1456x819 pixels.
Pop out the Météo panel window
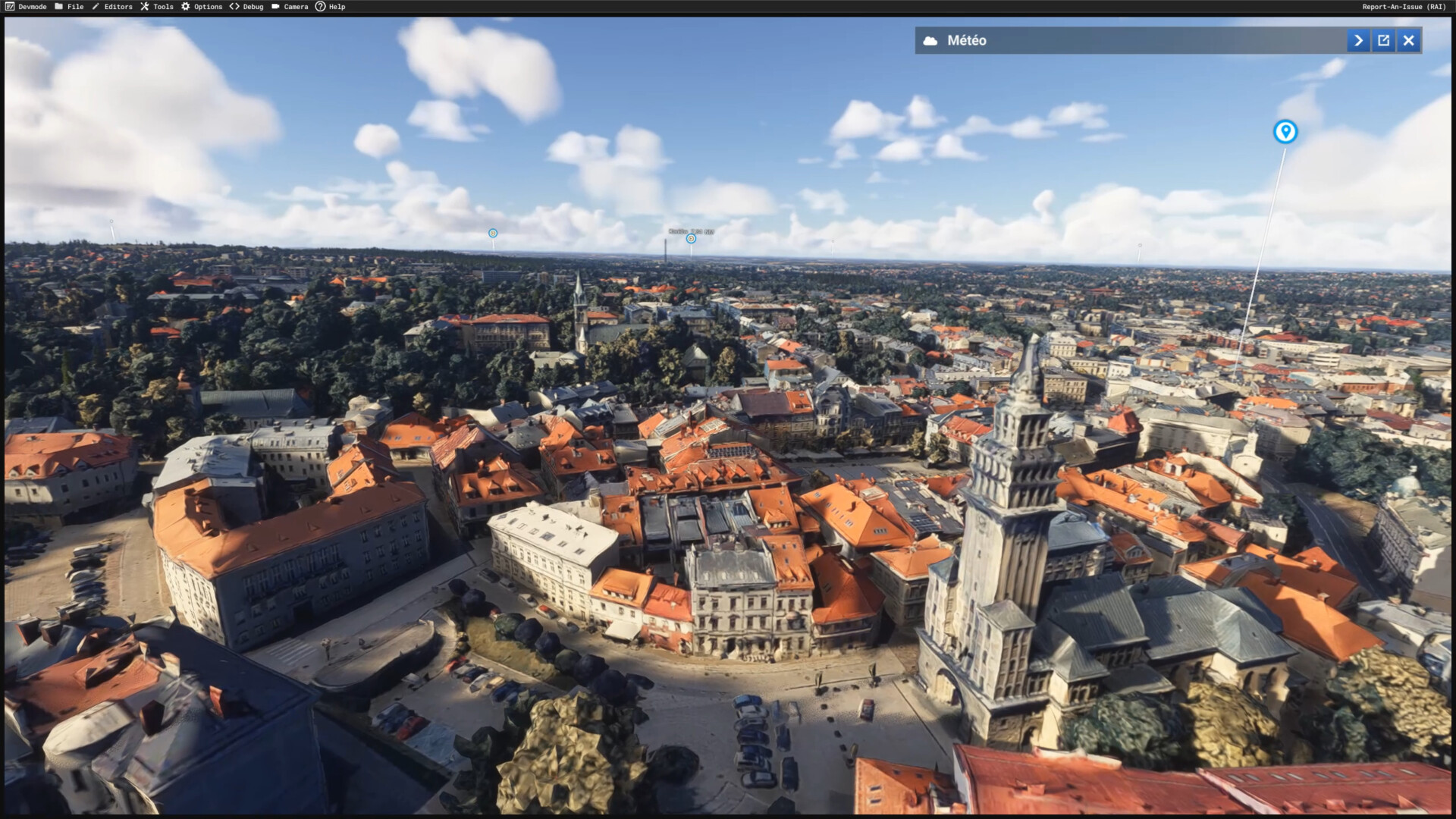pyautogui.click(x=1383, y=41)
